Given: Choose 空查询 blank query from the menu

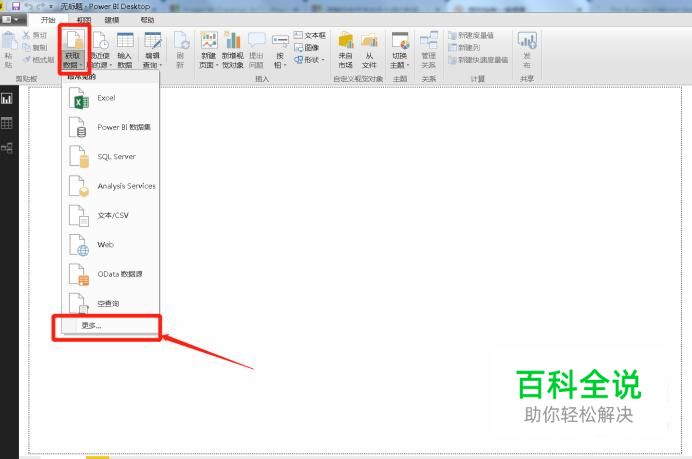Looking at the screenshot, I should (110, 303).
